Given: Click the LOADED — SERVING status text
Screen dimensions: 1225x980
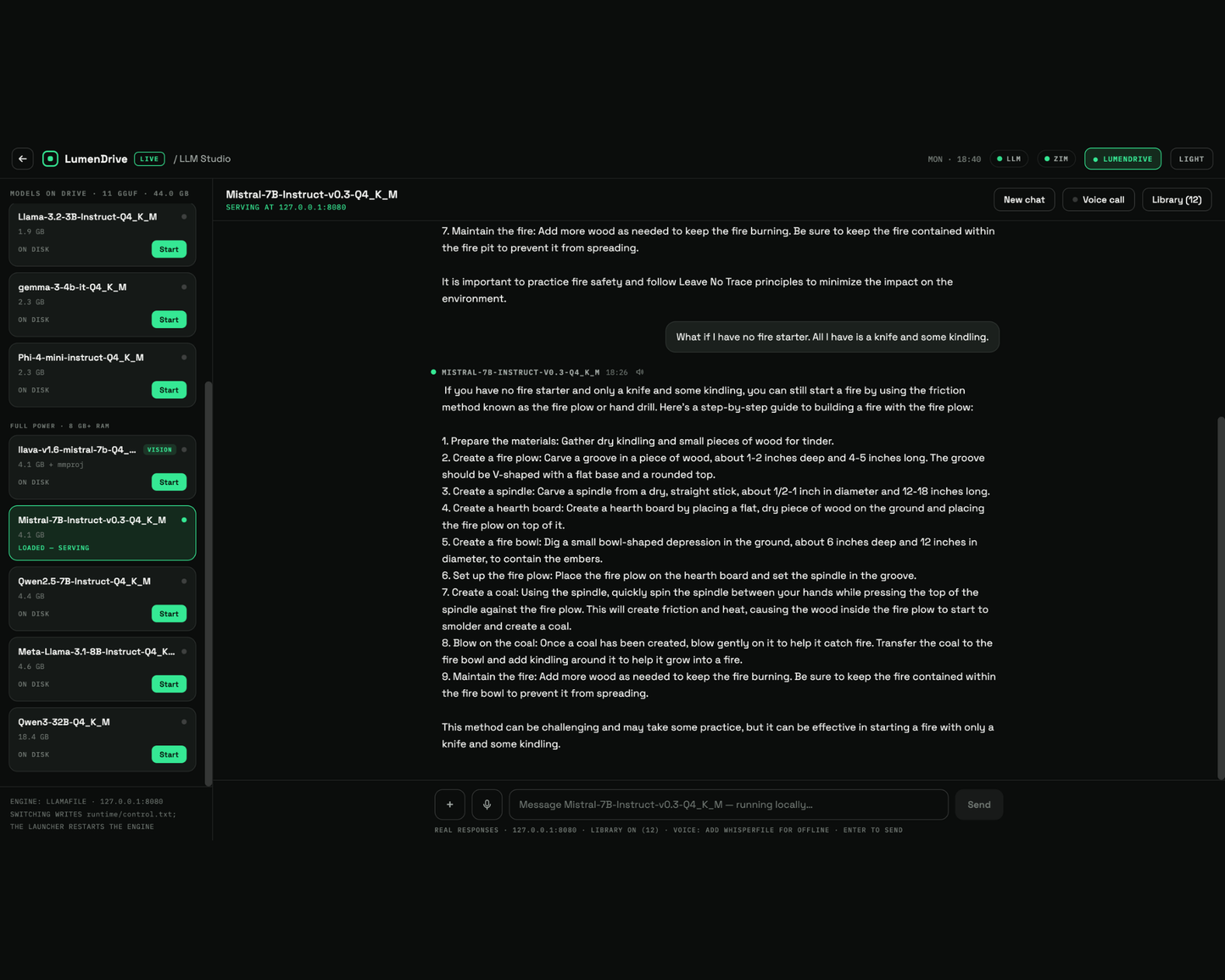Looking at the screenshot, I should click(53, 548).
